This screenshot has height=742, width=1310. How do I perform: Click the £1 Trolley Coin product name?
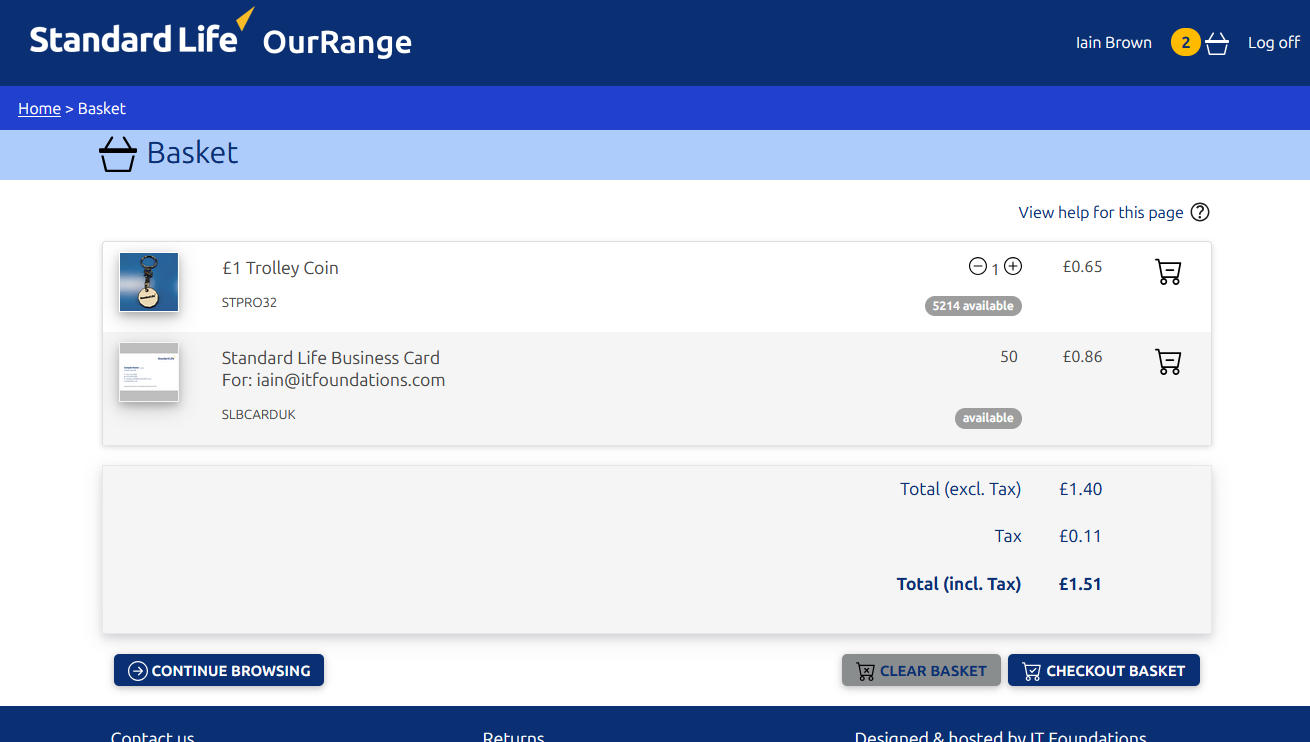[280, 268]
